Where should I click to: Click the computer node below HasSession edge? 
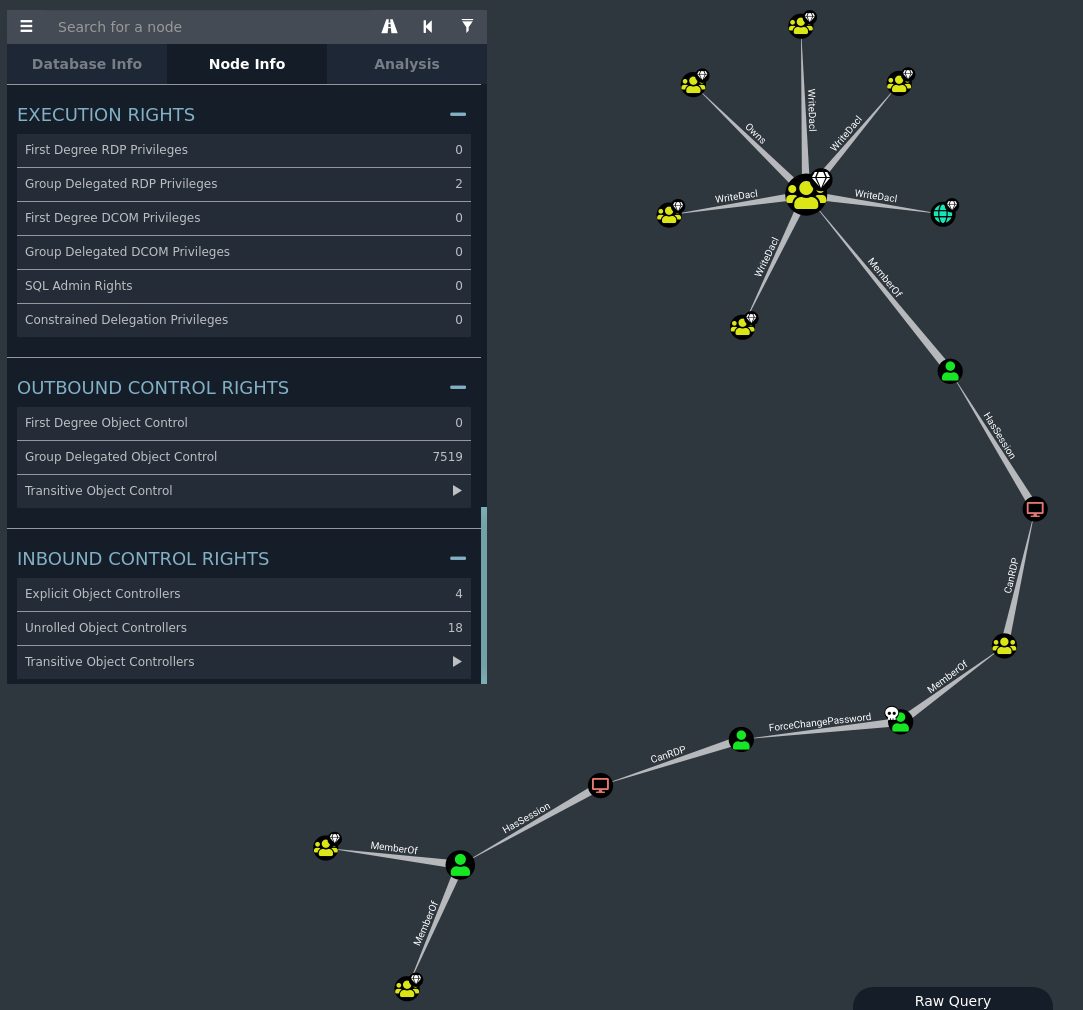(x=1035, y=509)
